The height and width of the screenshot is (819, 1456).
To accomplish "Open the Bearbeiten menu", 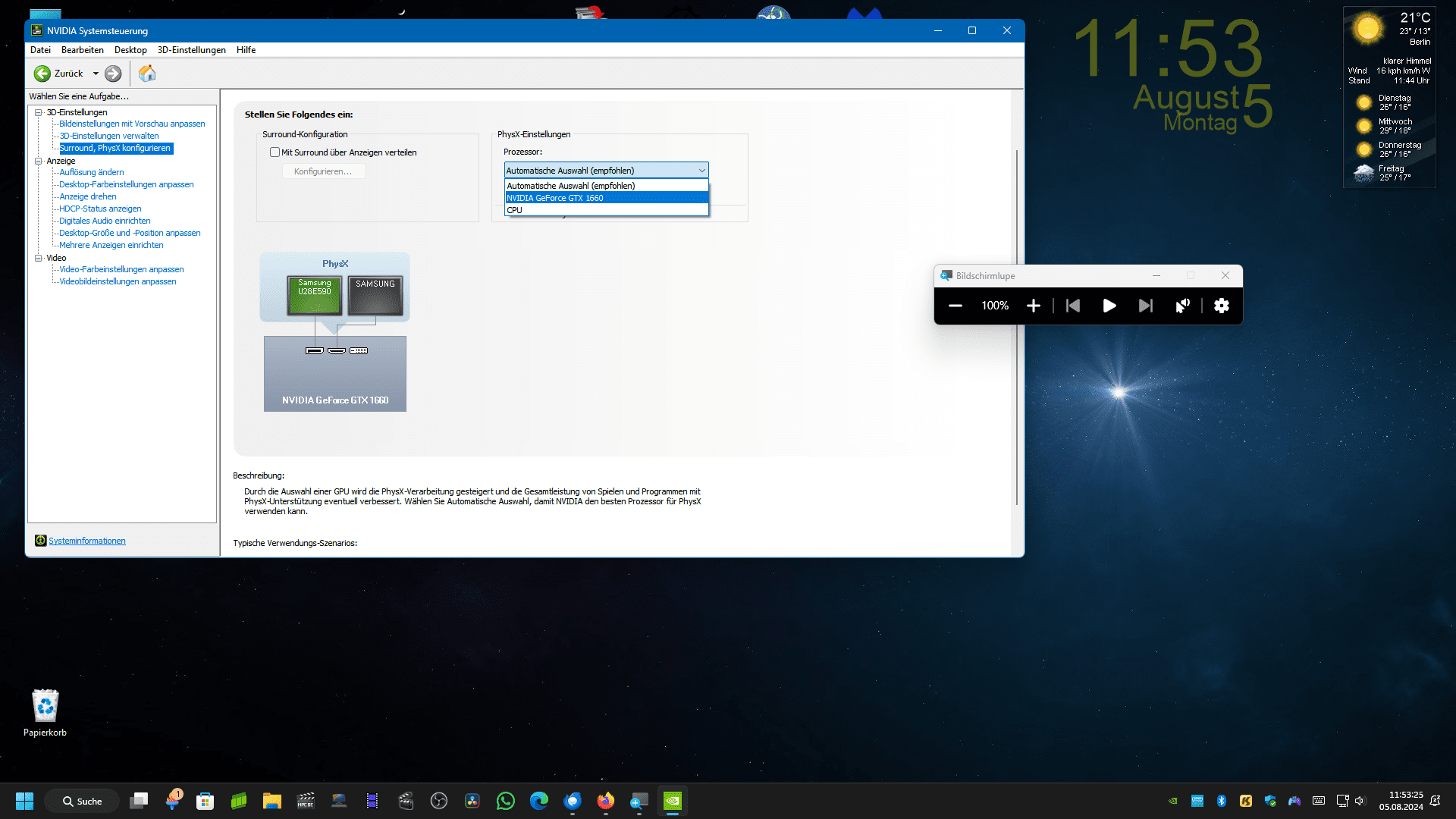I will 82,50.
